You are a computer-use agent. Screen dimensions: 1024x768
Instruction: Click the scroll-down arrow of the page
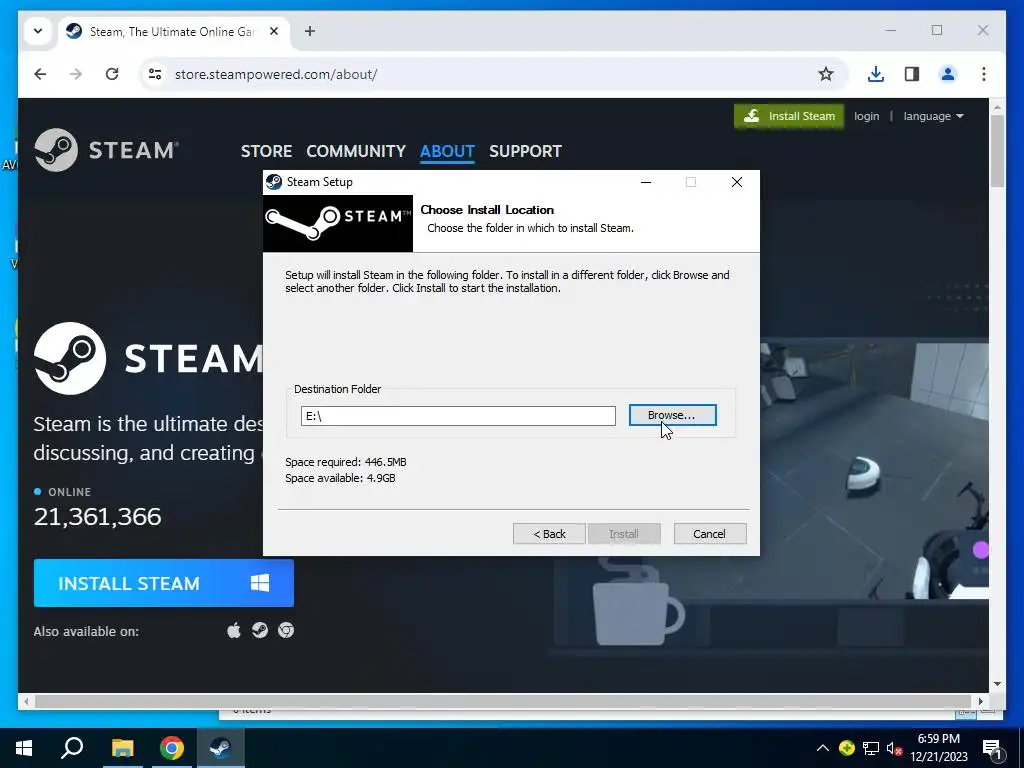pyautogui.click(x=997, y=684)
